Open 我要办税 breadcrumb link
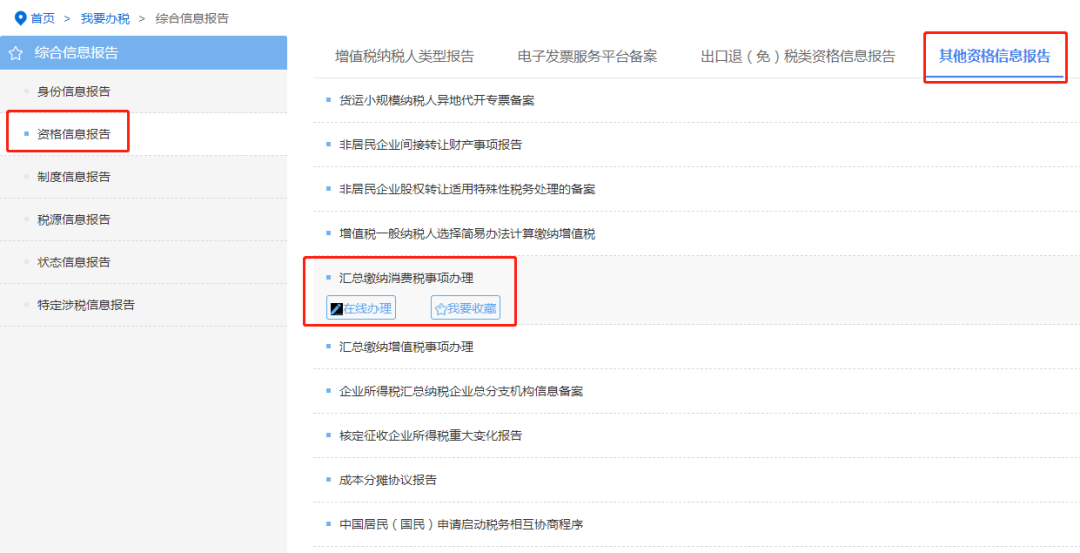The height and width of the screenshot is (553, 1080). point(105,19)
